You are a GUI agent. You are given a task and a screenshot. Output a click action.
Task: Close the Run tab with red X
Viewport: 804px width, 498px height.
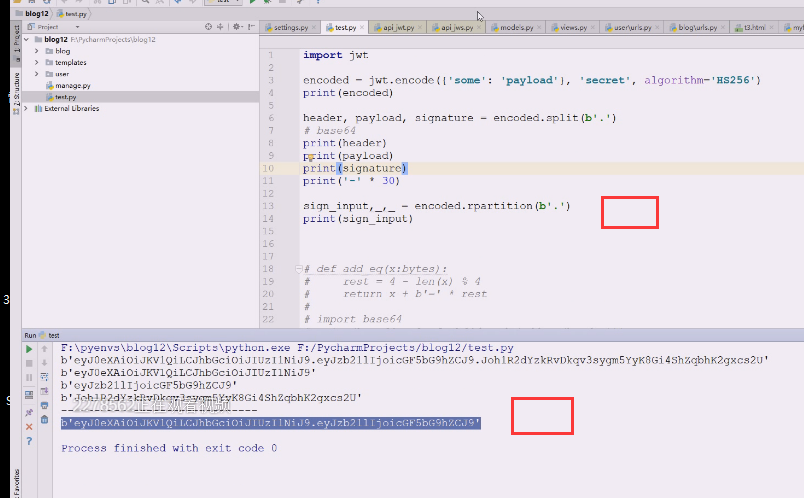(x=29, y=427)
